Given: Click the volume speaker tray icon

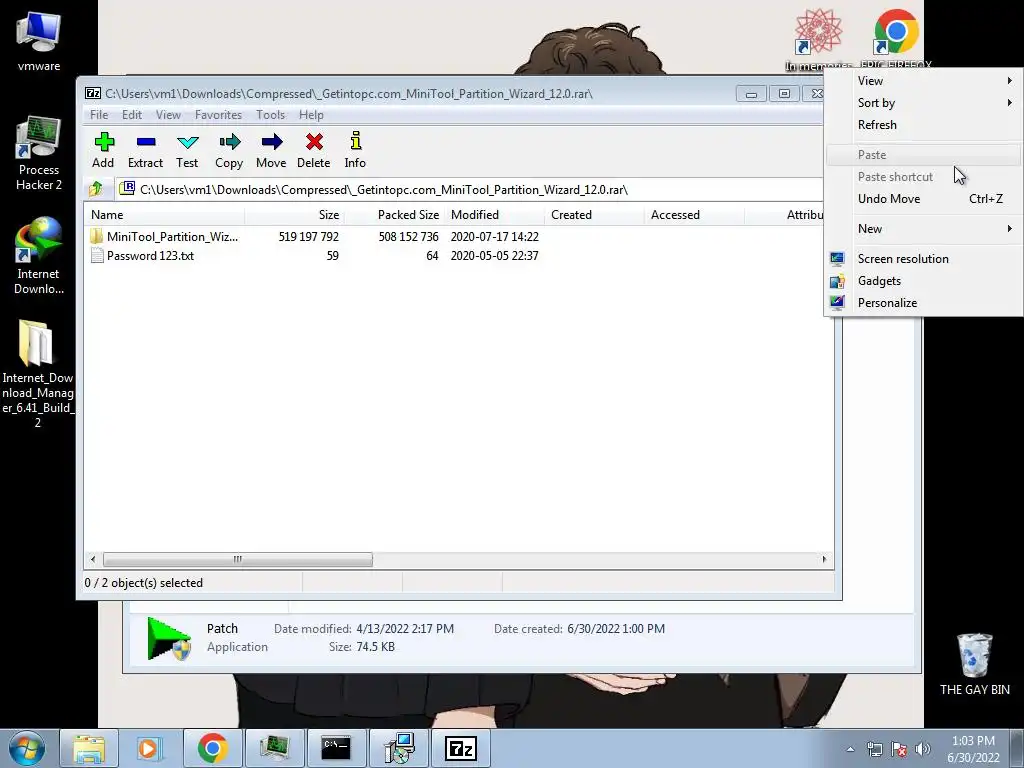Looking at the screenshot, I should (923, 749).
